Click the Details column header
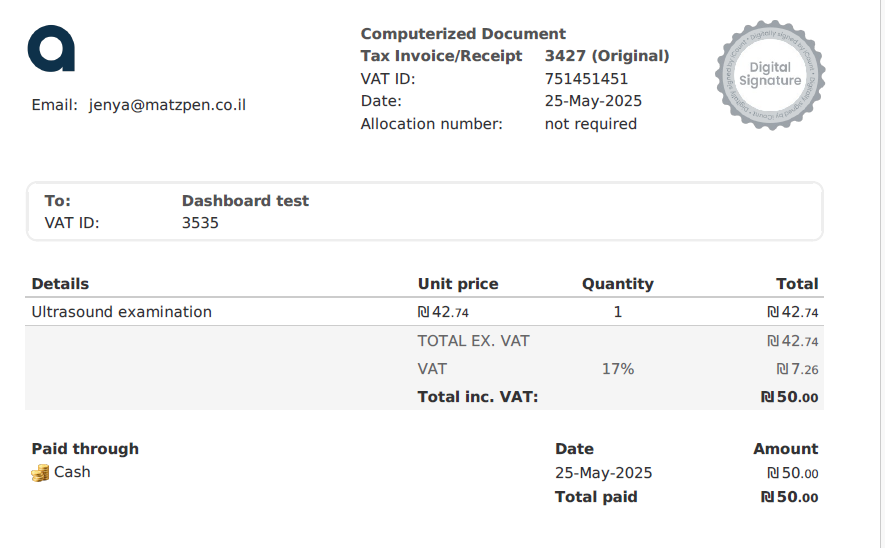The width and height of the screenshot is (885, 548). coord(60,284)
